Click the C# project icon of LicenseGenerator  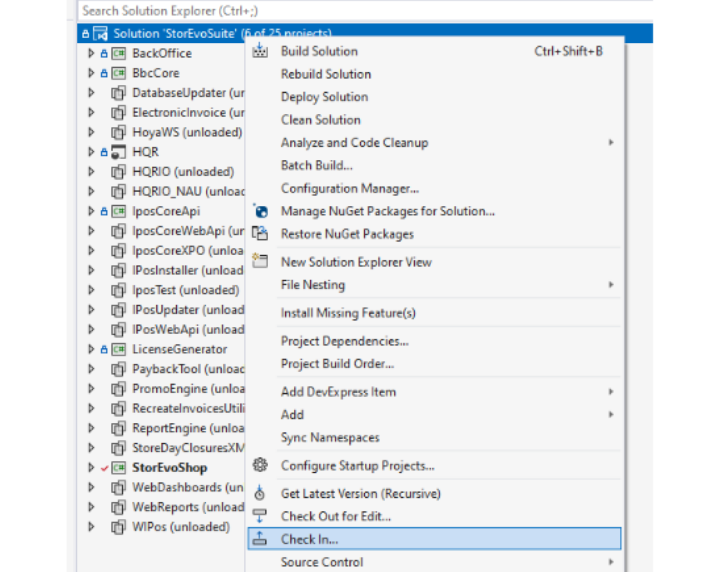[119, 349]
